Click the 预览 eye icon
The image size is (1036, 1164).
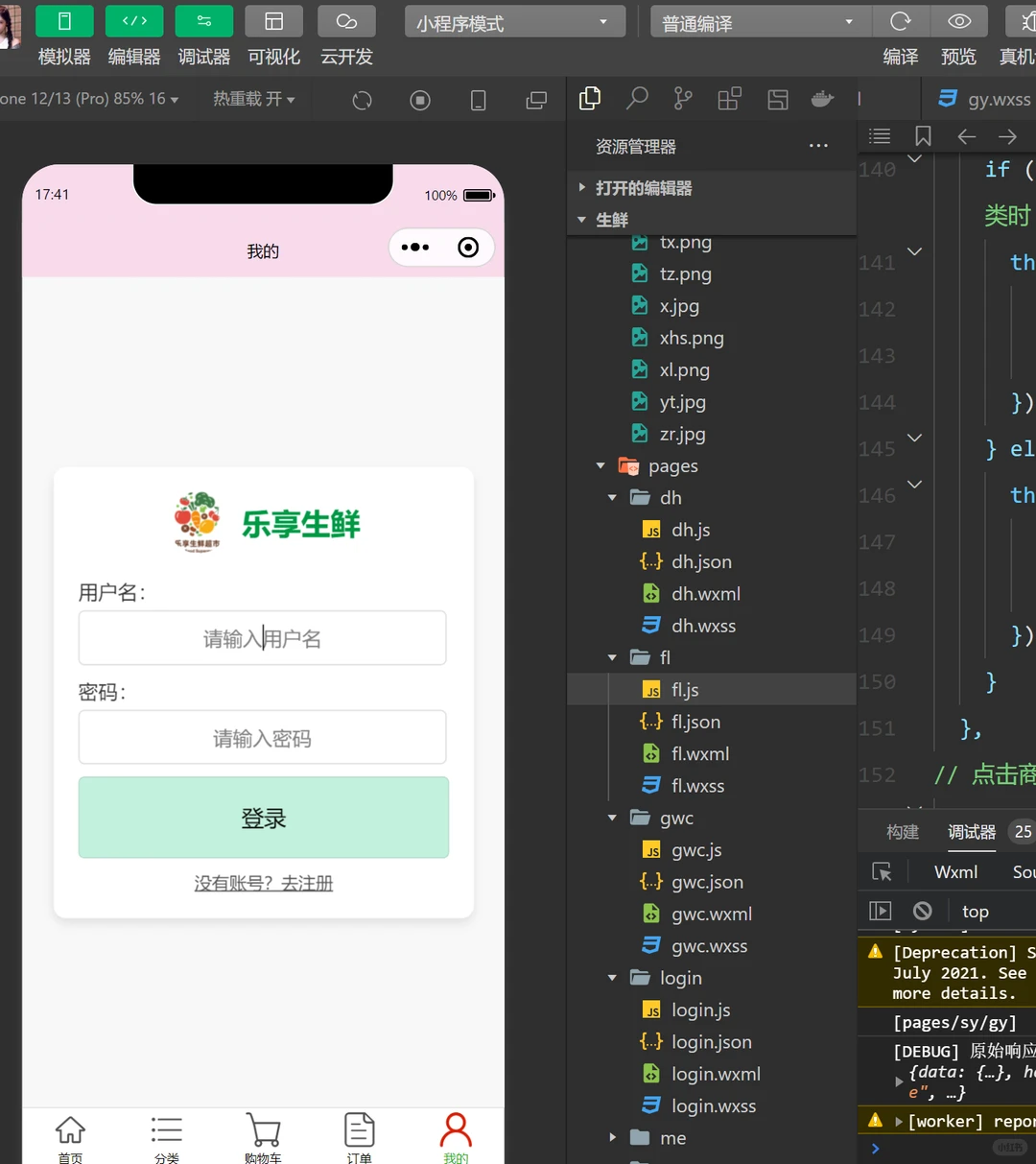958,21
